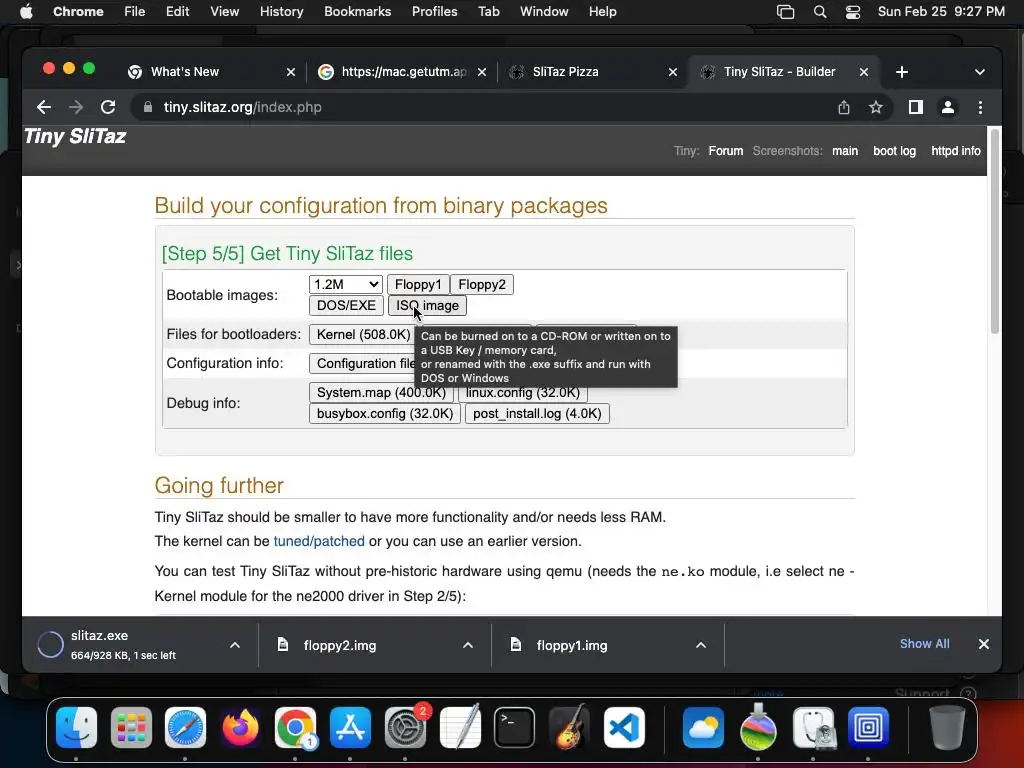Open the Chrome three-dot menu
Image resolution: width=1024 pixels, height=768 pixels.
coord(980,107)
